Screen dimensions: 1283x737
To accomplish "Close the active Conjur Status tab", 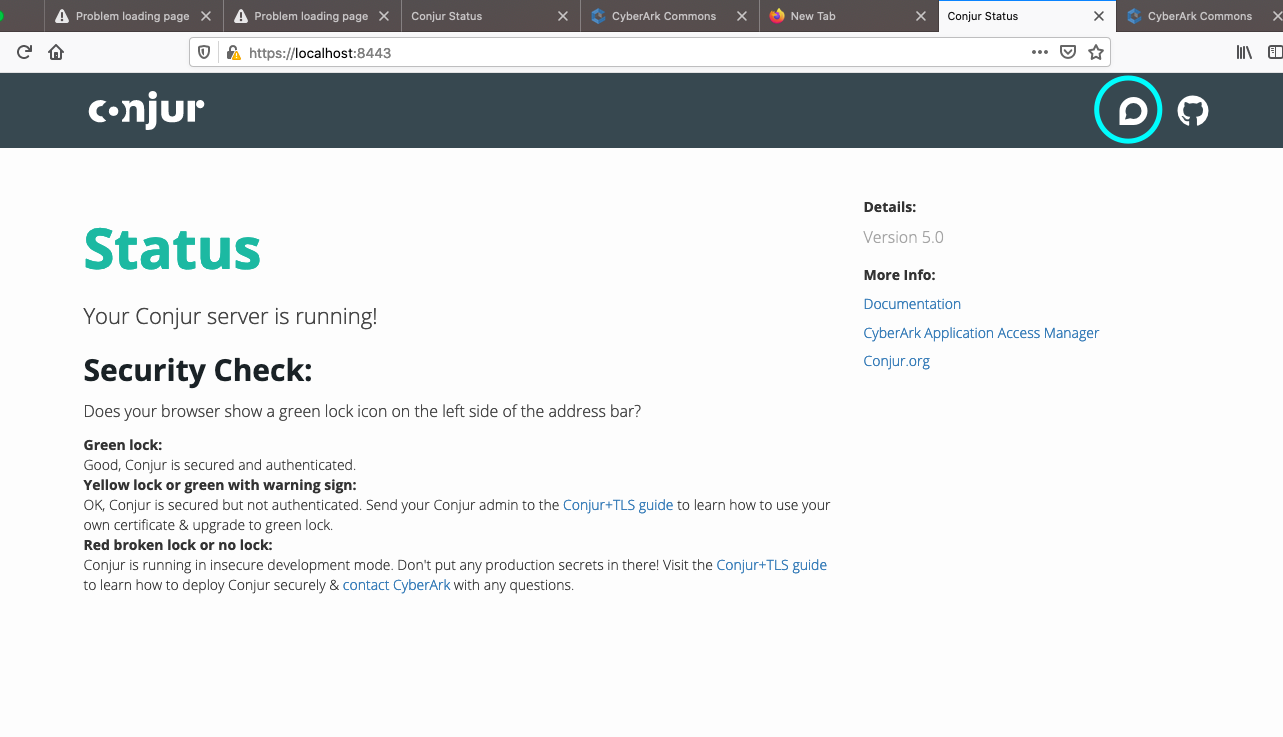I will (x=1099, y=16).
